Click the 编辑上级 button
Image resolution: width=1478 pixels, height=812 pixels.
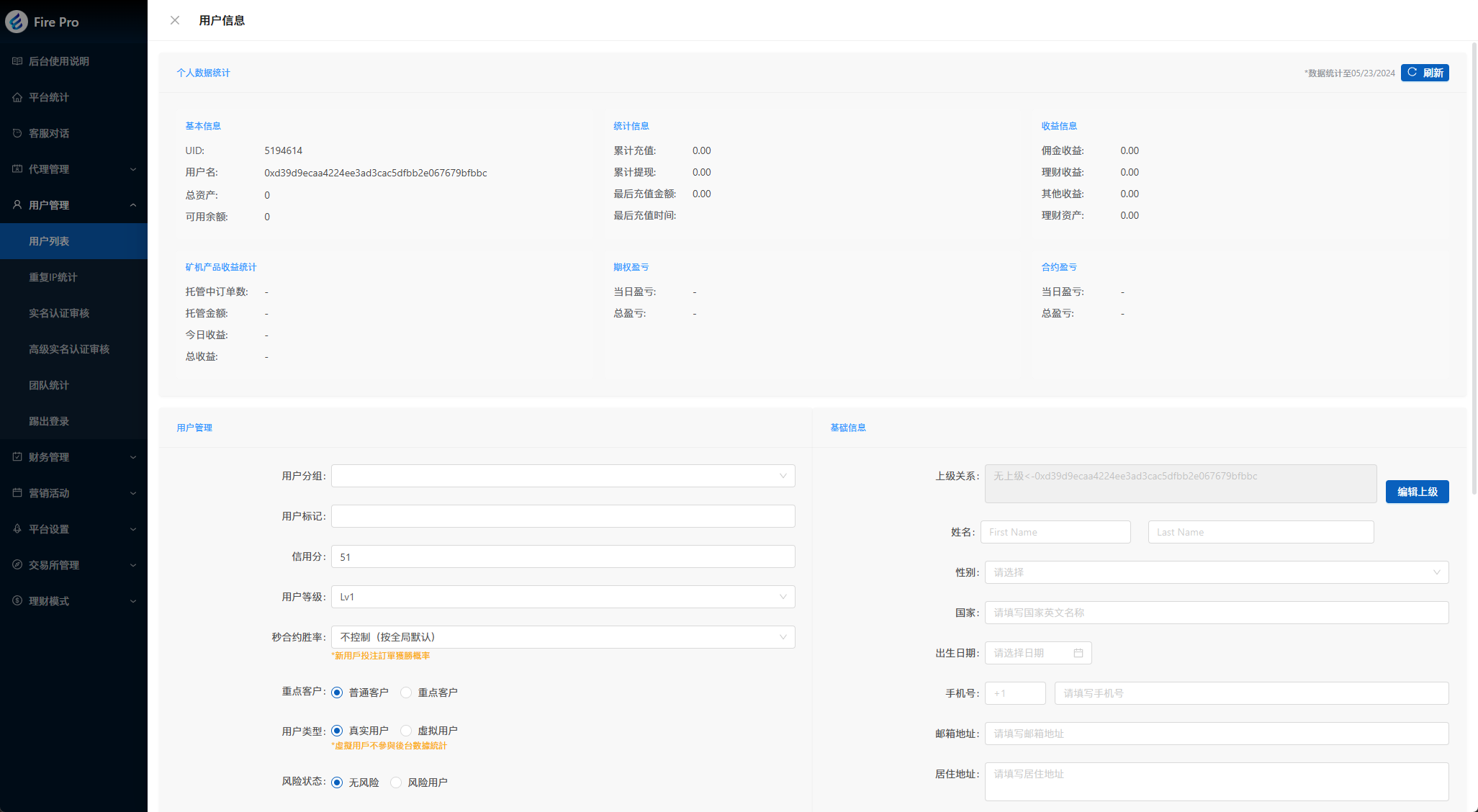[x=1416, y=492]
